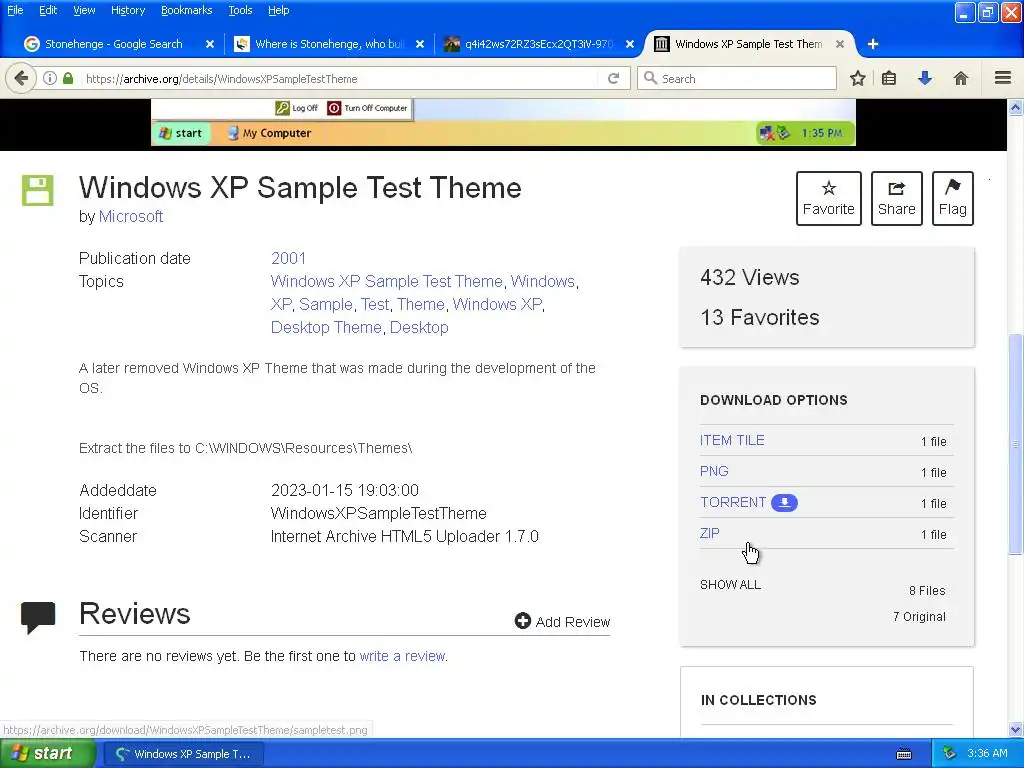This screenshot has height=768, width=1024.
Task: Download the PNG file
Action: click(x=714, y=471)
